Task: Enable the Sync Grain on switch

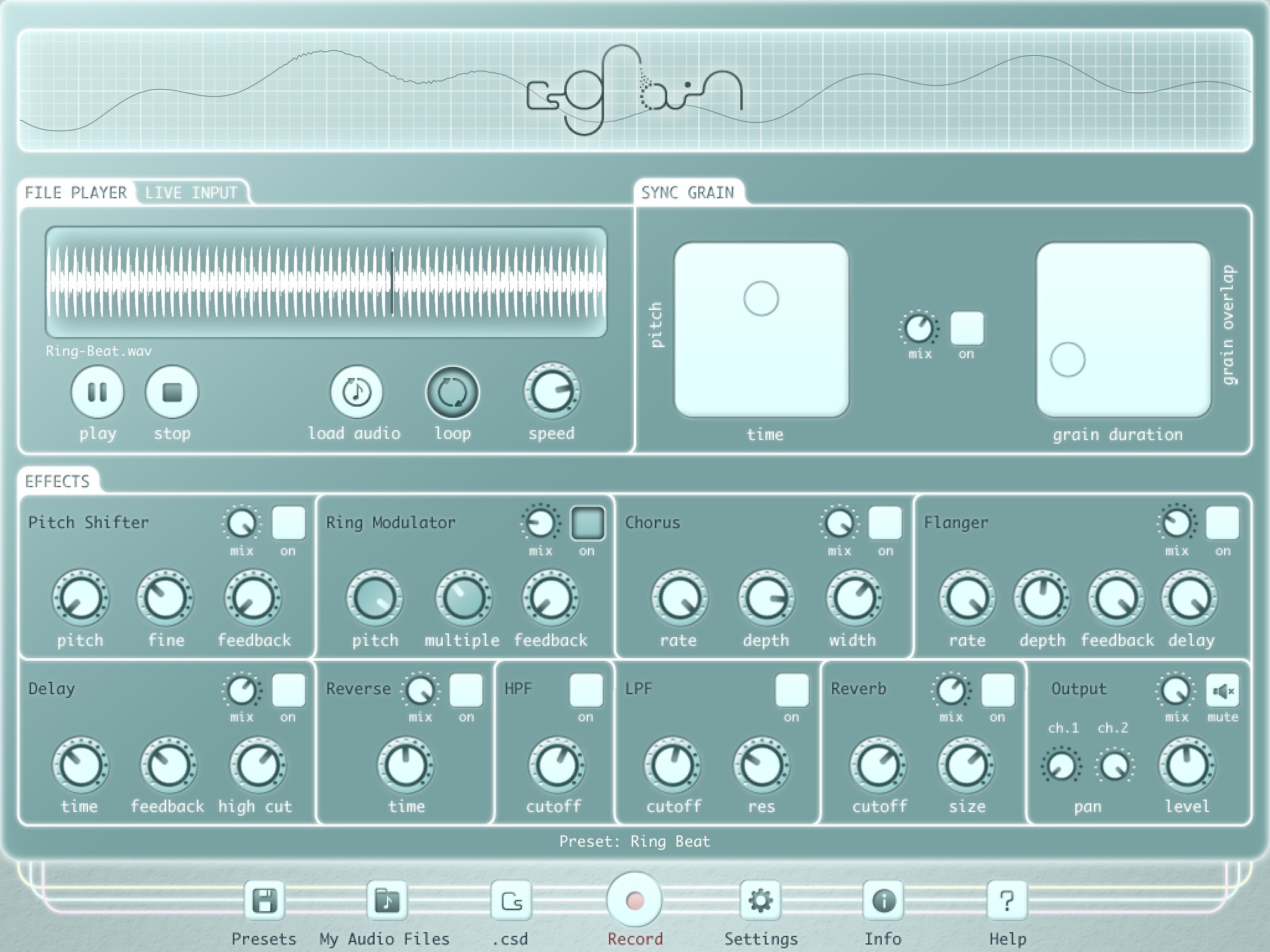Action: coord(967,328)
